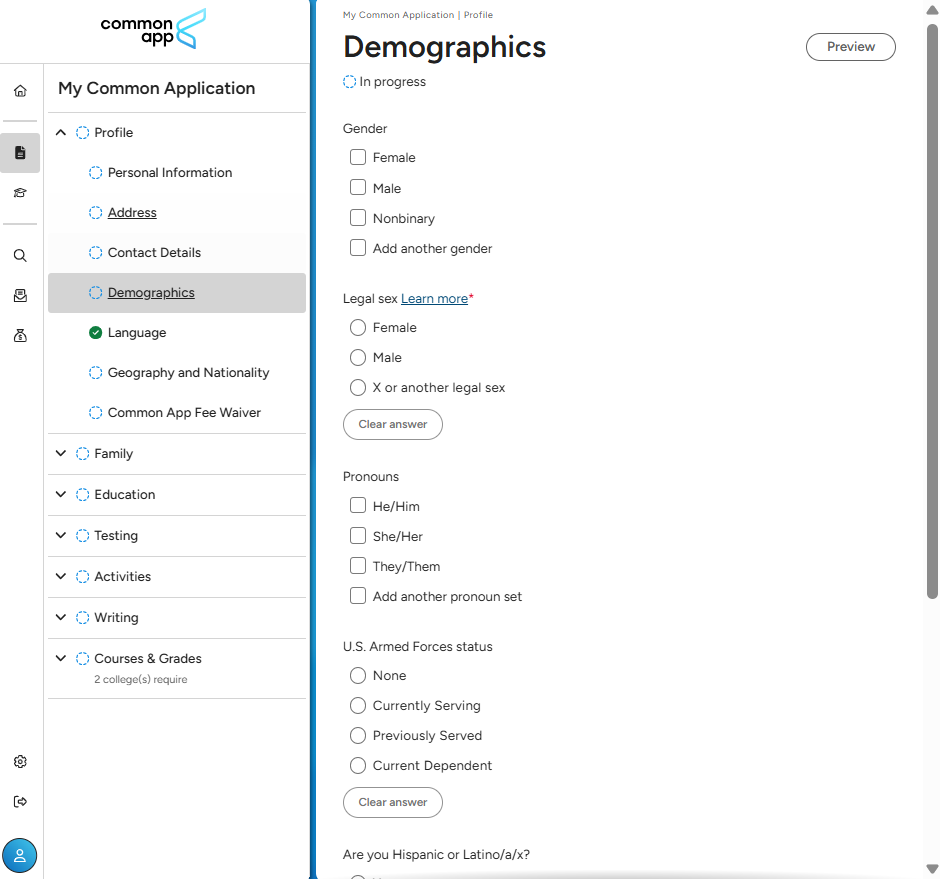Expand the Courses & Grades section
This screenshot has width=940, height=879.
pos(61,659)
